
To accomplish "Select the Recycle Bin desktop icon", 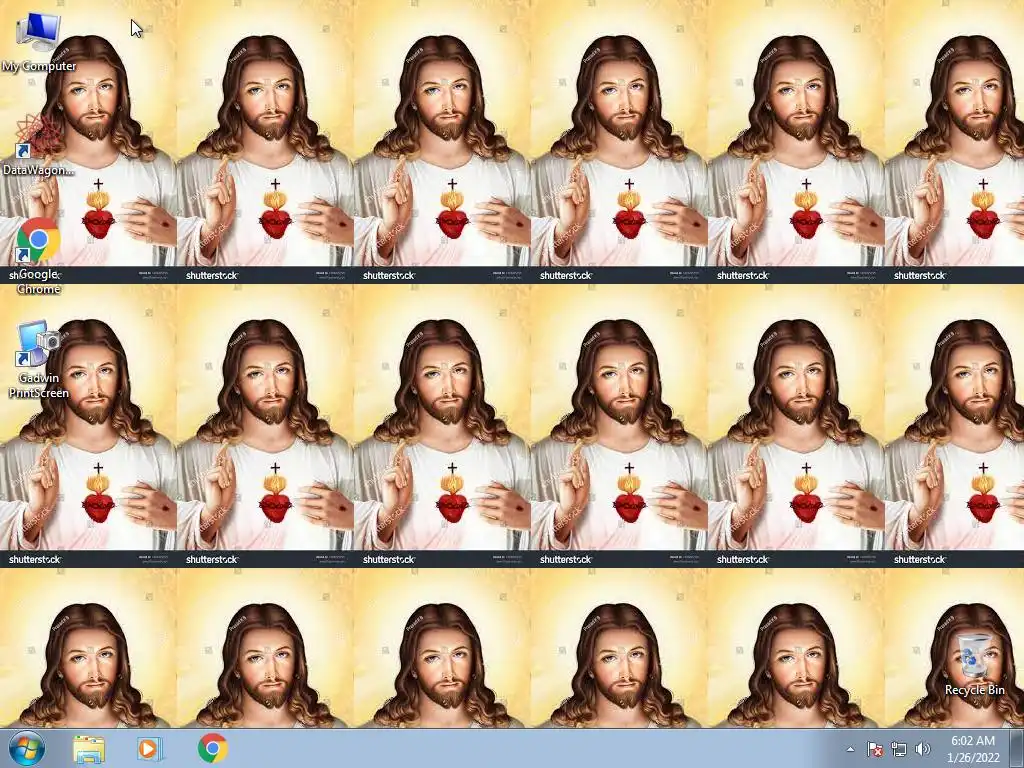I will (974, 664).
